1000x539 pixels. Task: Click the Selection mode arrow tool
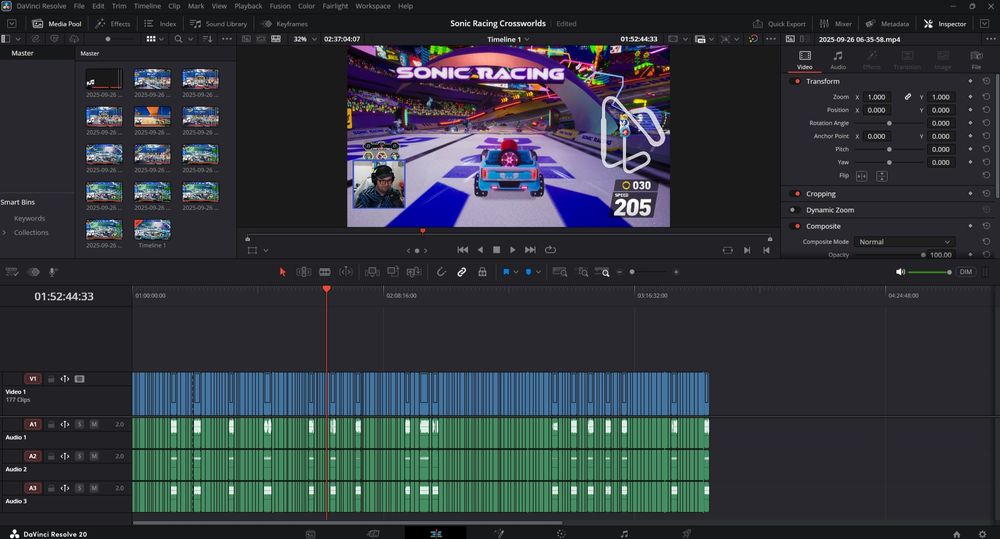(x=282, y=272)
